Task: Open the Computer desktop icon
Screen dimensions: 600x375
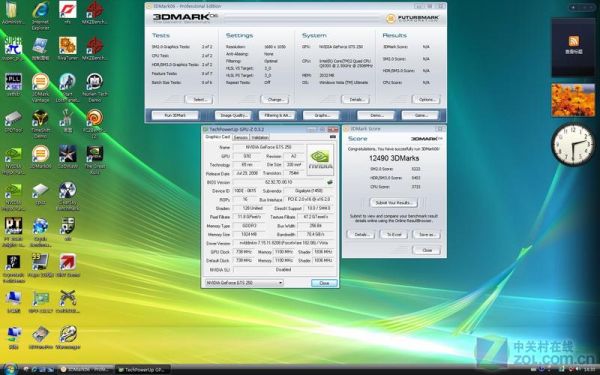Action: click(13, 302)
